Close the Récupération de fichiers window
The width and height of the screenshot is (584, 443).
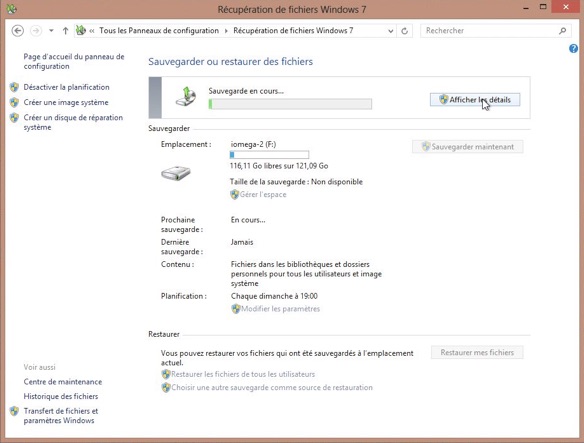pyautogui.click(x=566, y=7)
